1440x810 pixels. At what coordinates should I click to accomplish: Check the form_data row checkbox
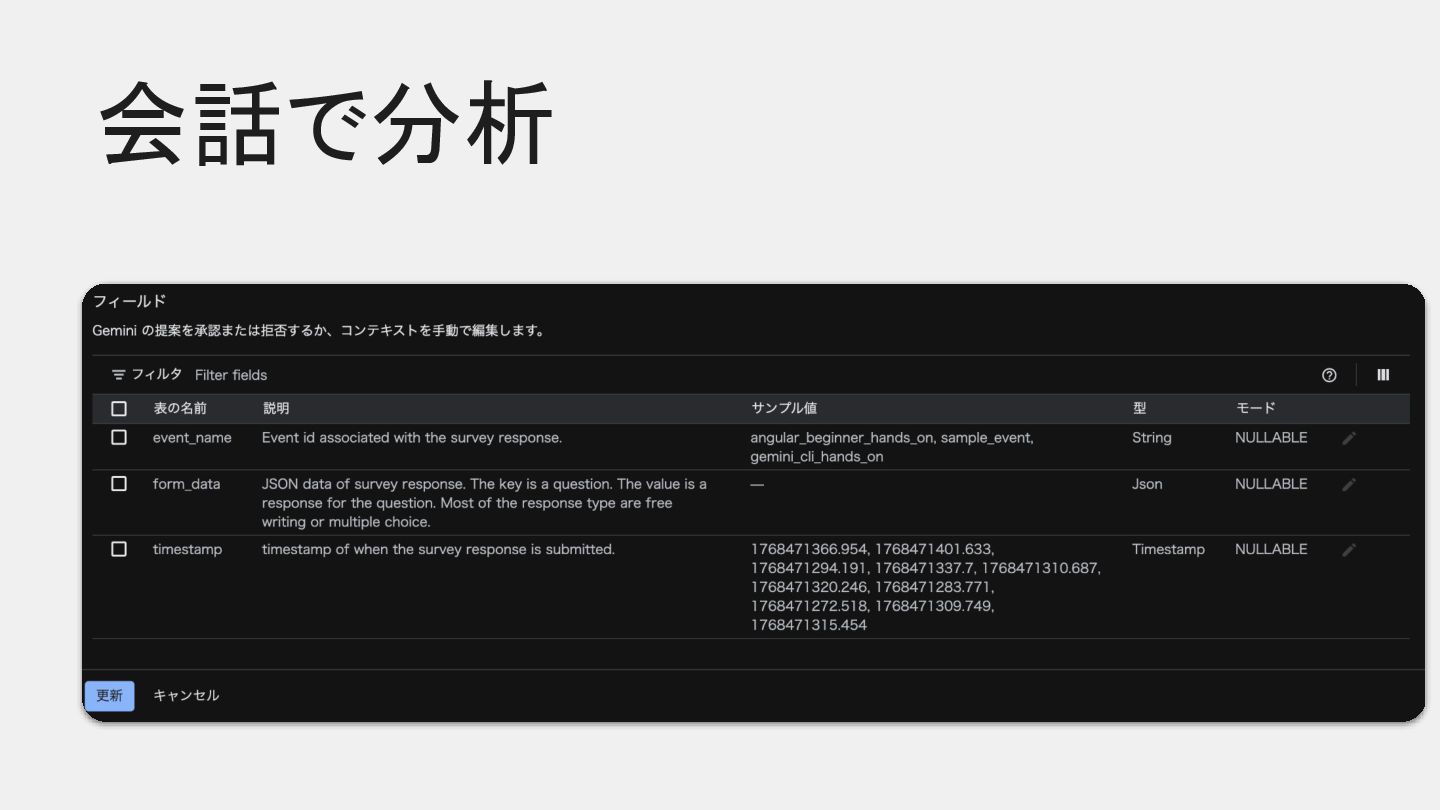point(119,484)
